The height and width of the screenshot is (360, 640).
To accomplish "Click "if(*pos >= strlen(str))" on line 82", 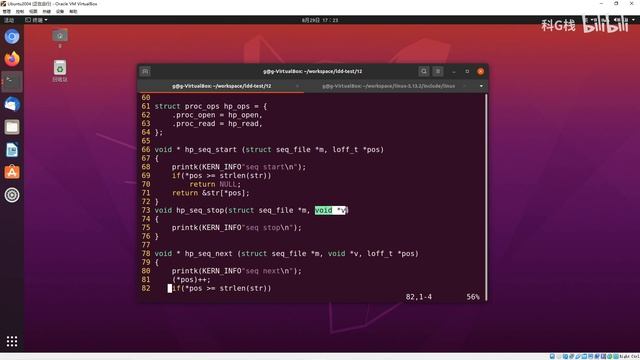I will [221, 288].
